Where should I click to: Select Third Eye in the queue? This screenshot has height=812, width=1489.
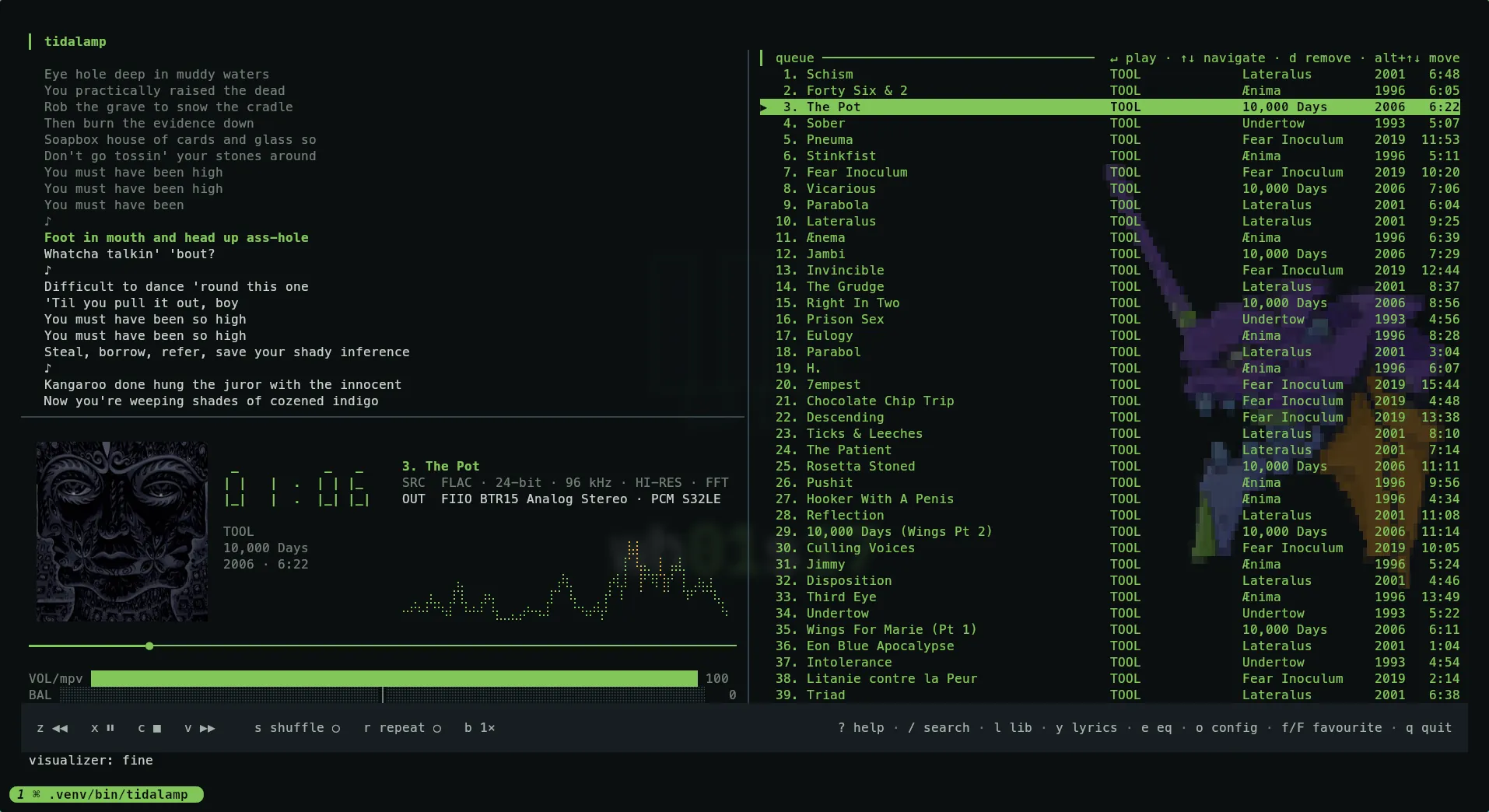coord(1110,597)
